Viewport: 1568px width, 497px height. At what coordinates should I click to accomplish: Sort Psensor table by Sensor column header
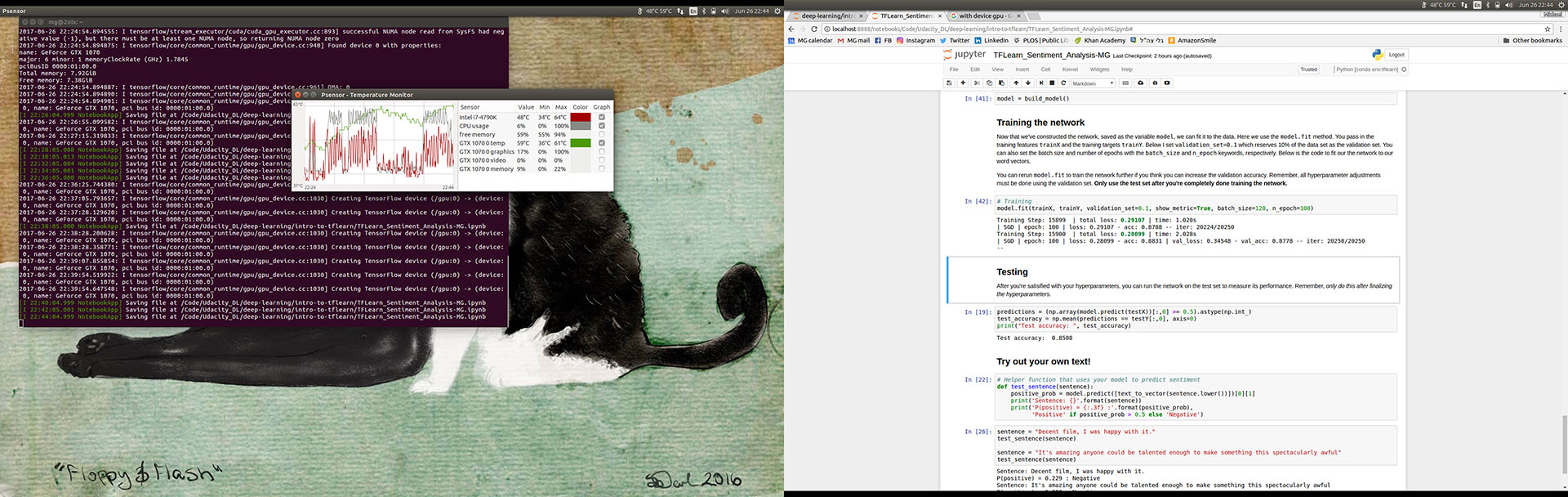[486, 107]
